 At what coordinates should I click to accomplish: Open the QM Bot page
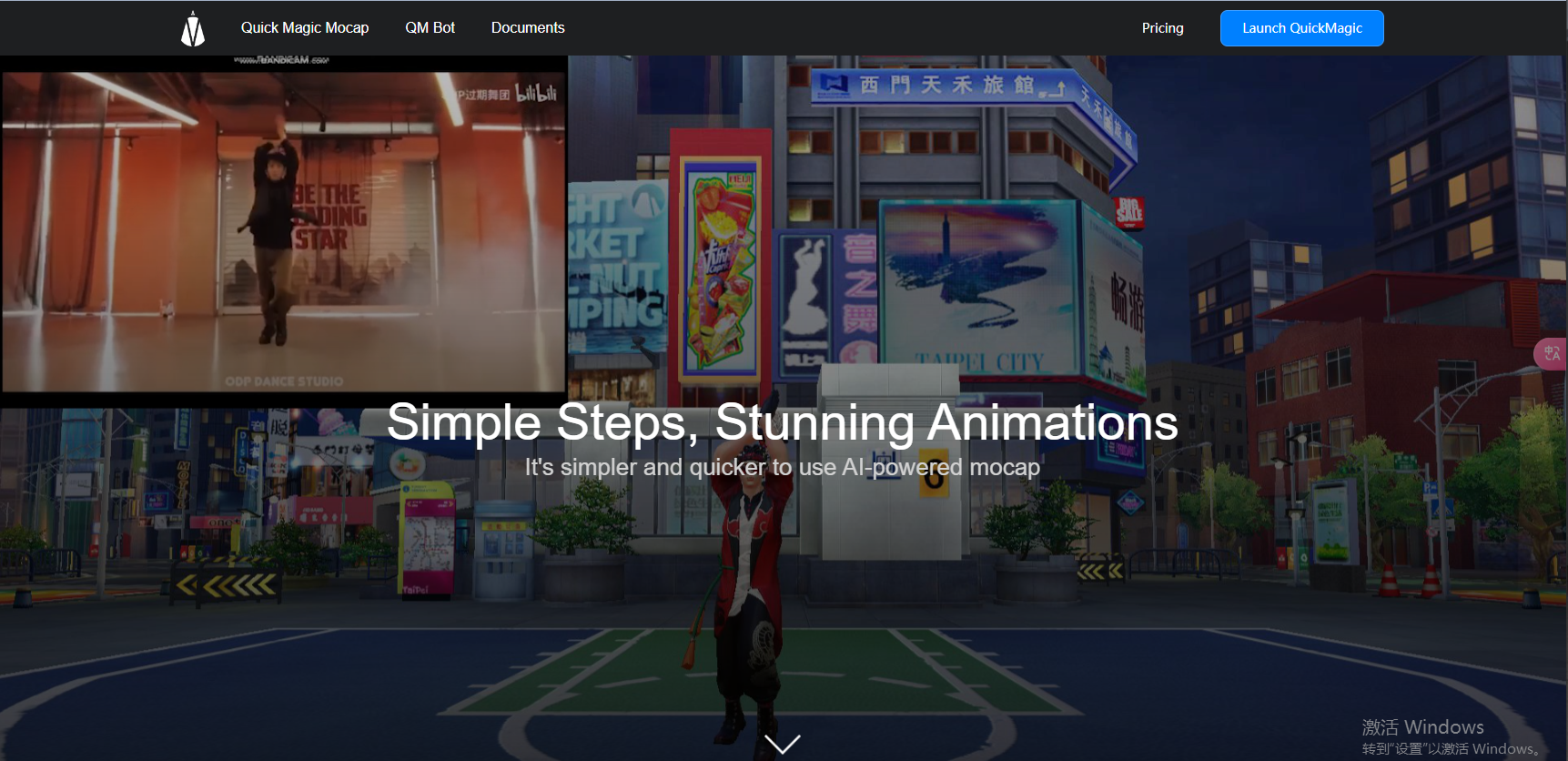430,28
